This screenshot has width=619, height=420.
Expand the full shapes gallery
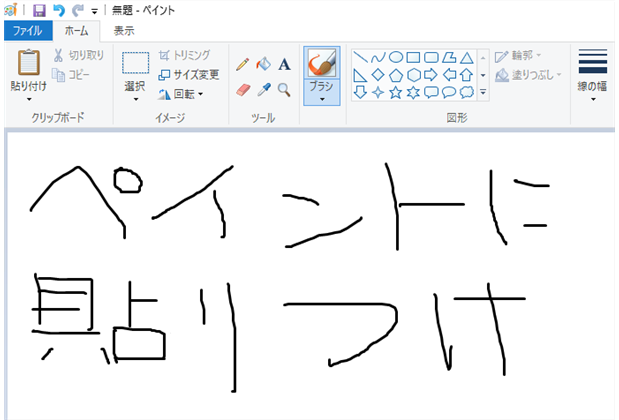coord(483,92)
